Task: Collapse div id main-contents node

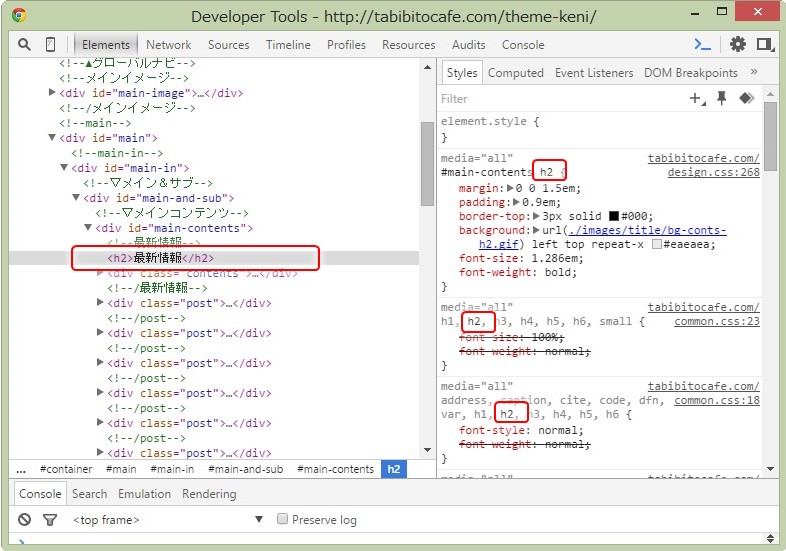Action: tap(88, 228)
